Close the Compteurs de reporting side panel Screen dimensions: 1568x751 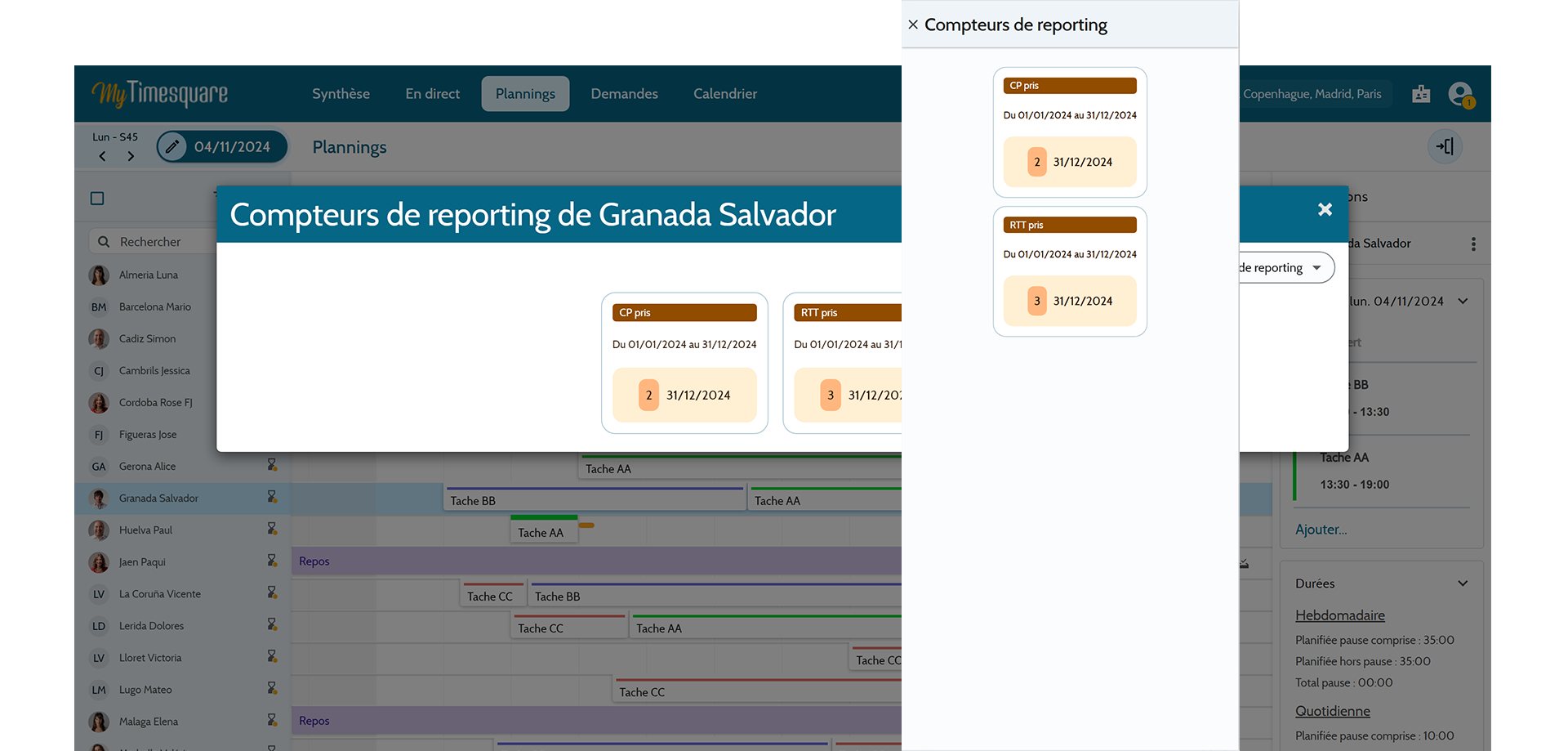click(913, 25)
